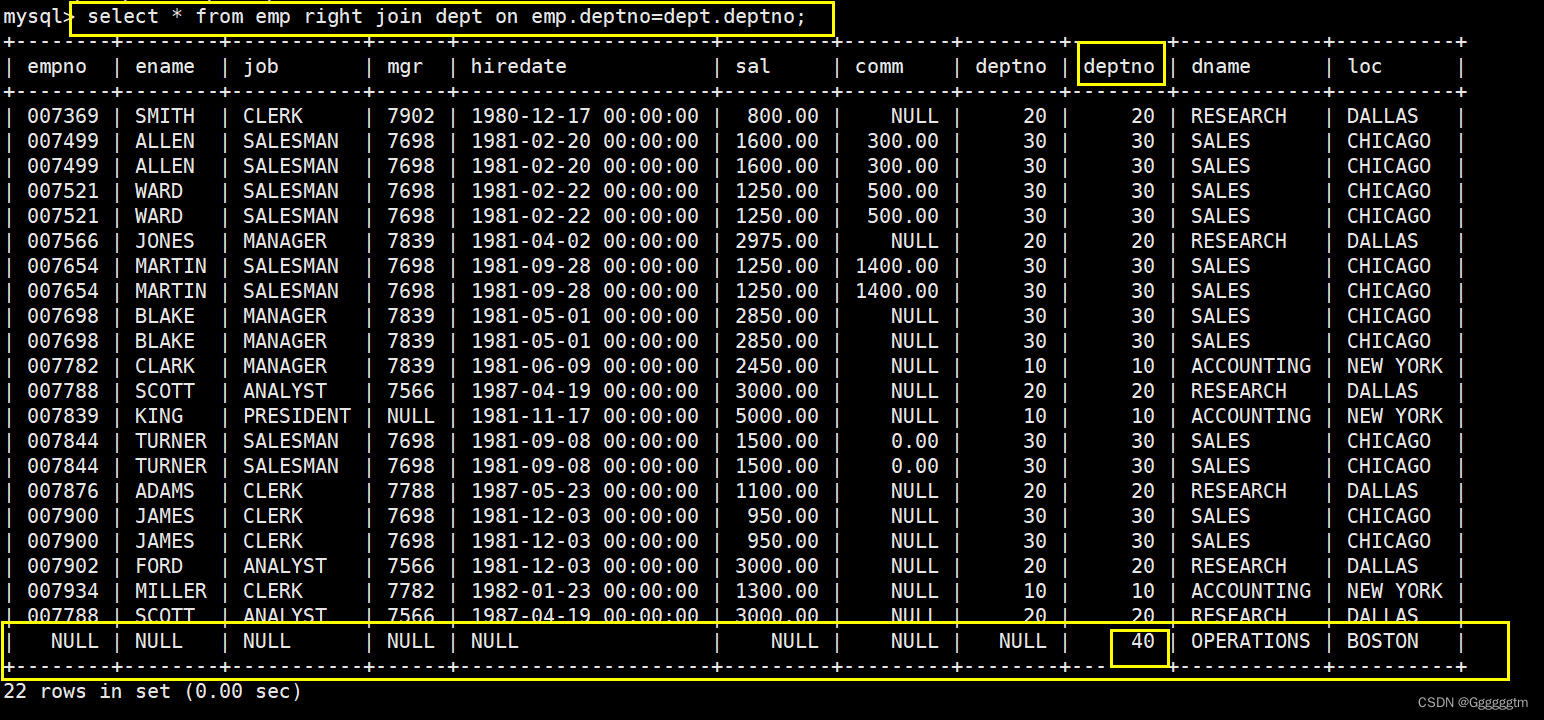Click ANALYST in the FORD row

click(x=285, y=566)
